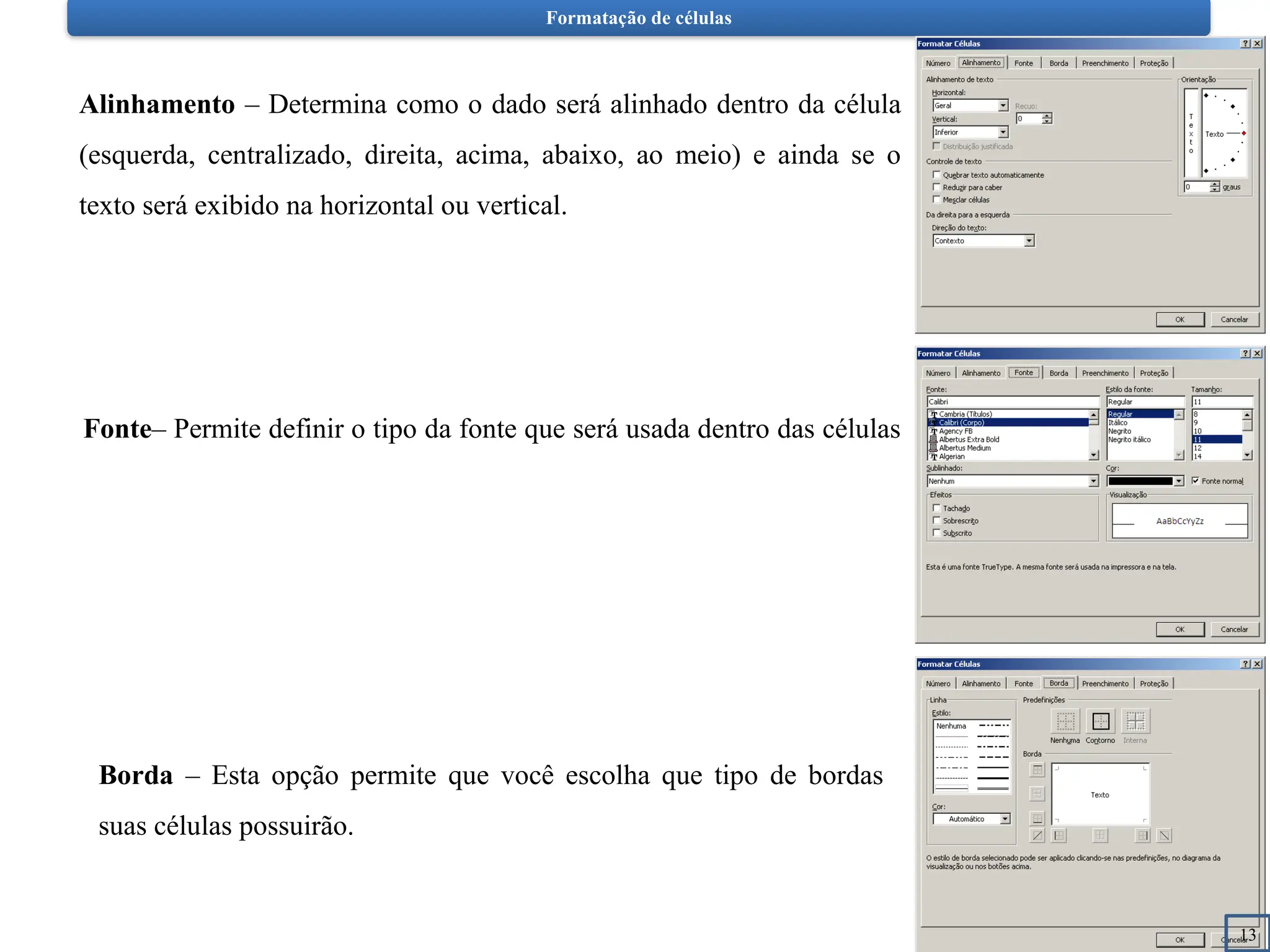Enable Quebrar texto automaticamente
The width and height of the screenshot is (1270, 952).
point(936,175)
